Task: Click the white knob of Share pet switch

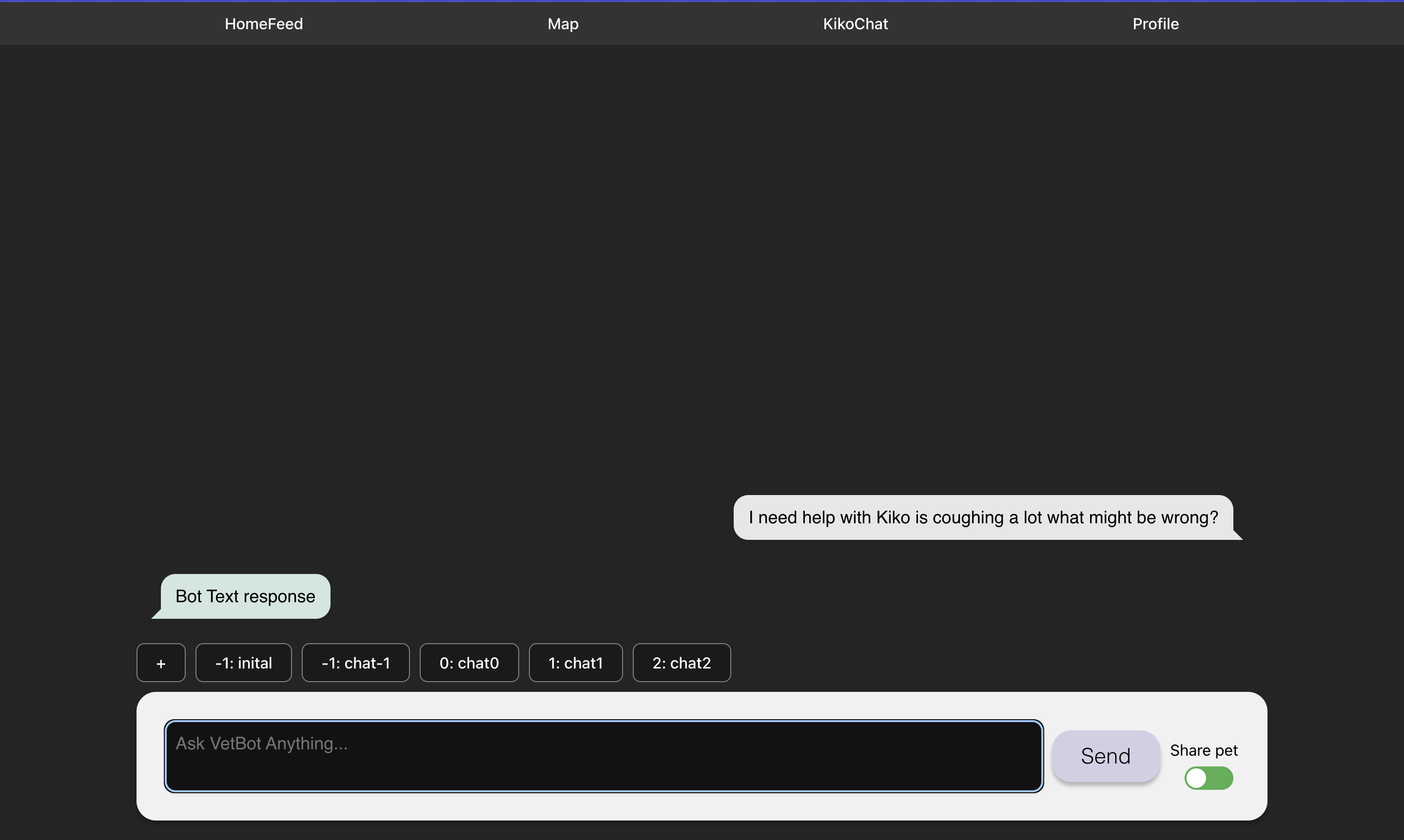Action: coord(1196,778)
